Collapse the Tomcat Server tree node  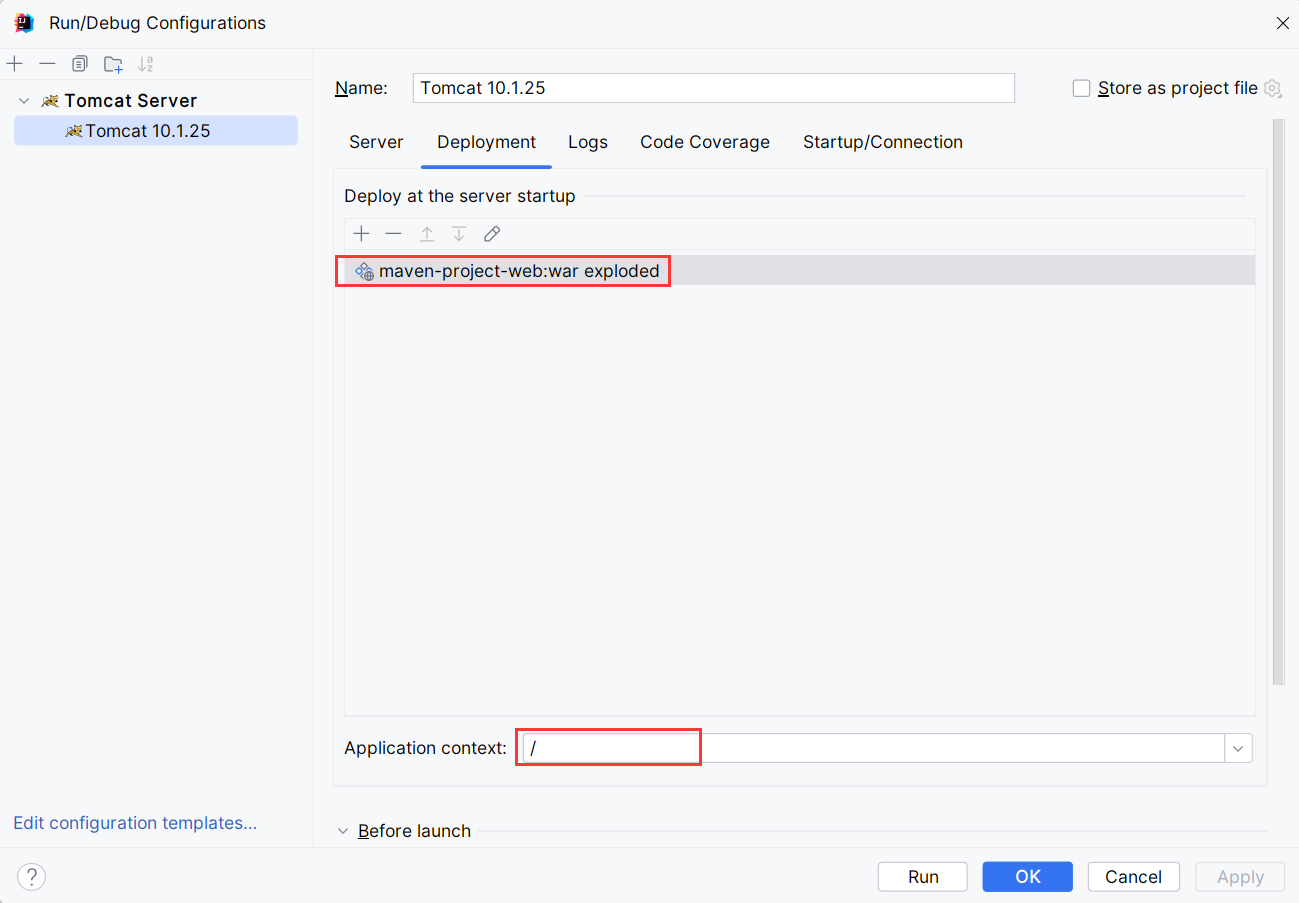(x=24, y=101)
